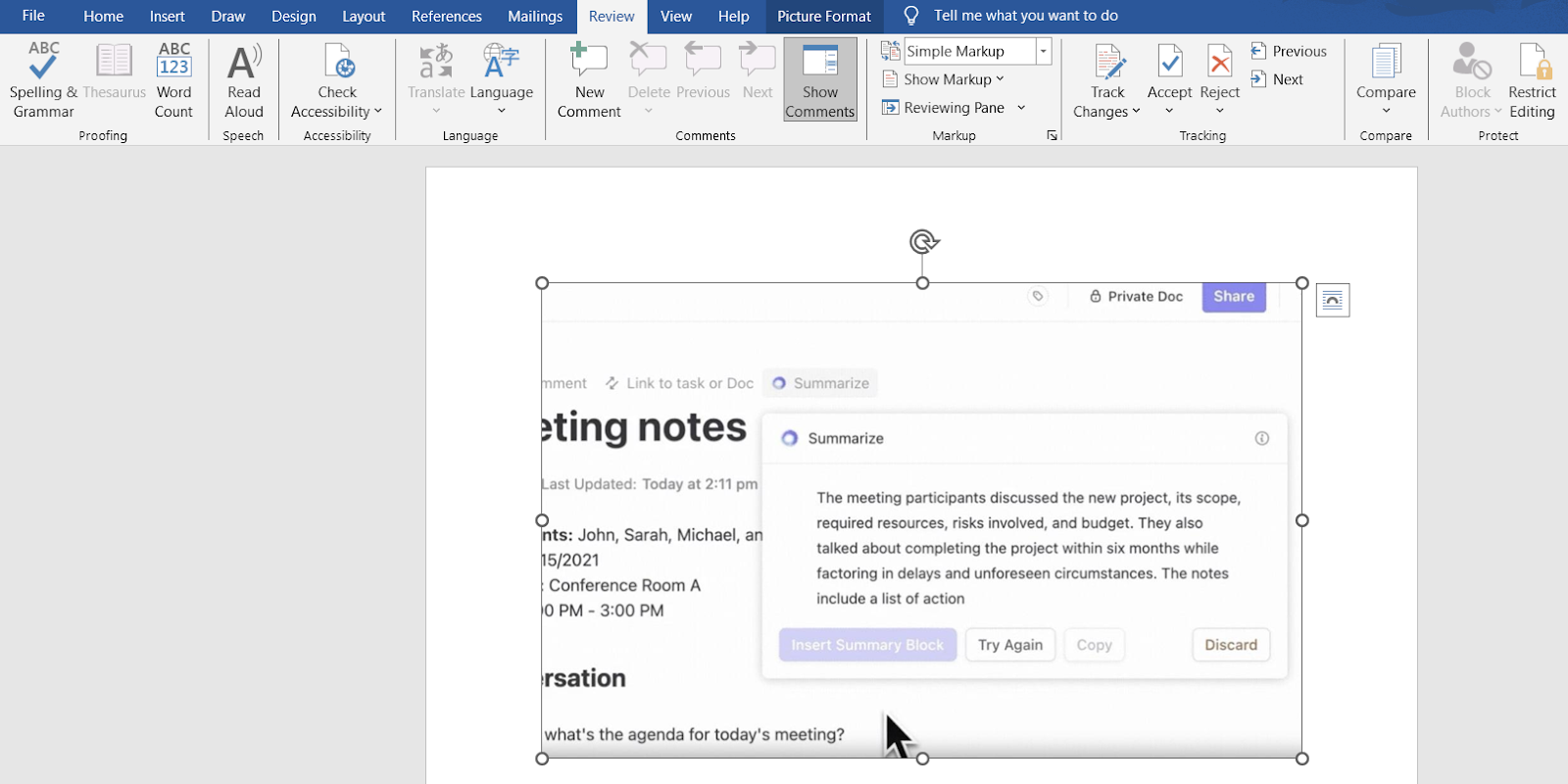Open the Simple Markup dropdown
1568x784 pixels.
pos(1044,51)
